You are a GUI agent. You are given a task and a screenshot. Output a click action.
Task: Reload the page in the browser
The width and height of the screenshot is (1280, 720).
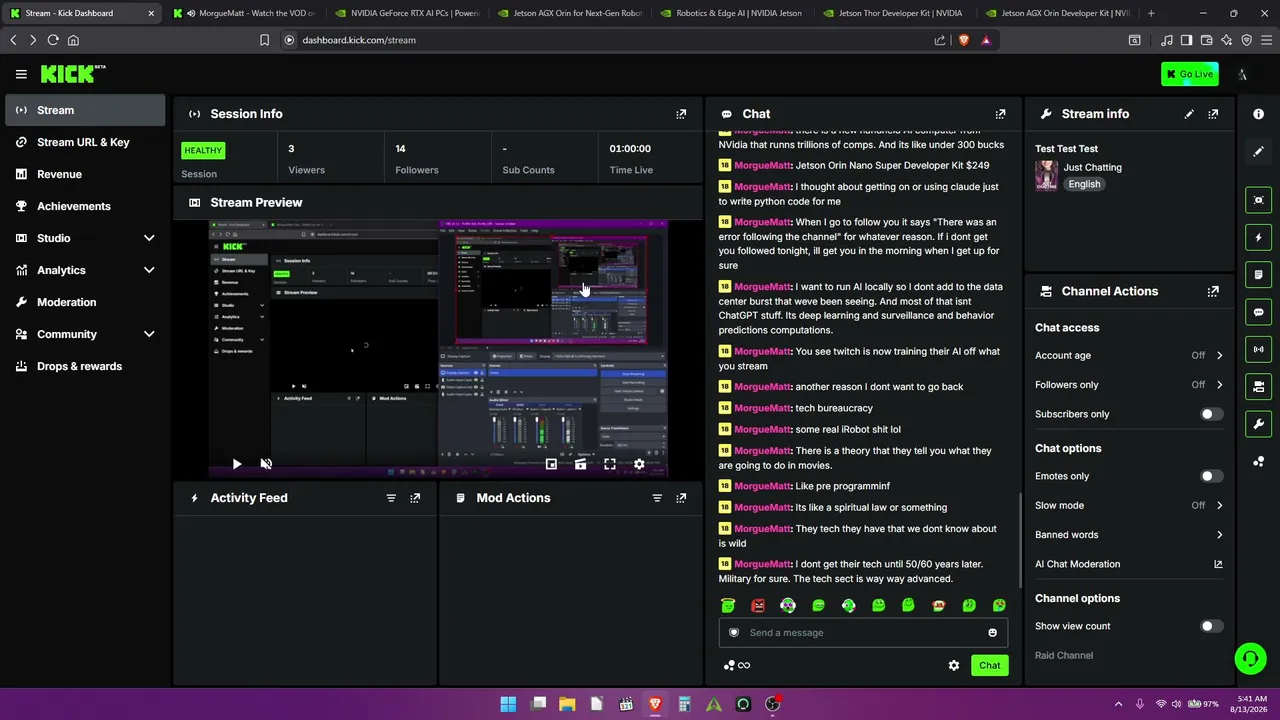[53, 40]
